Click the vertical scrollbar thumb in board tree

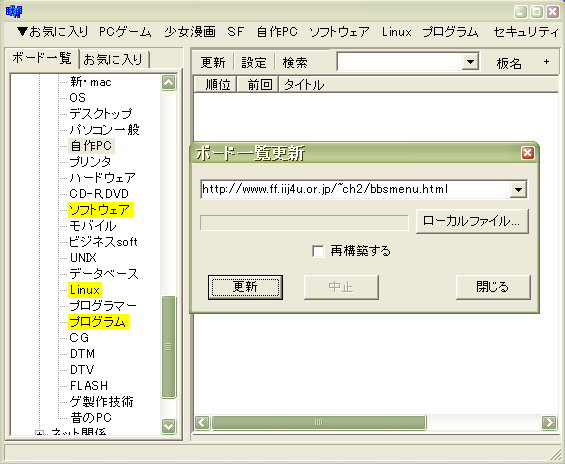tap(168, 347)
